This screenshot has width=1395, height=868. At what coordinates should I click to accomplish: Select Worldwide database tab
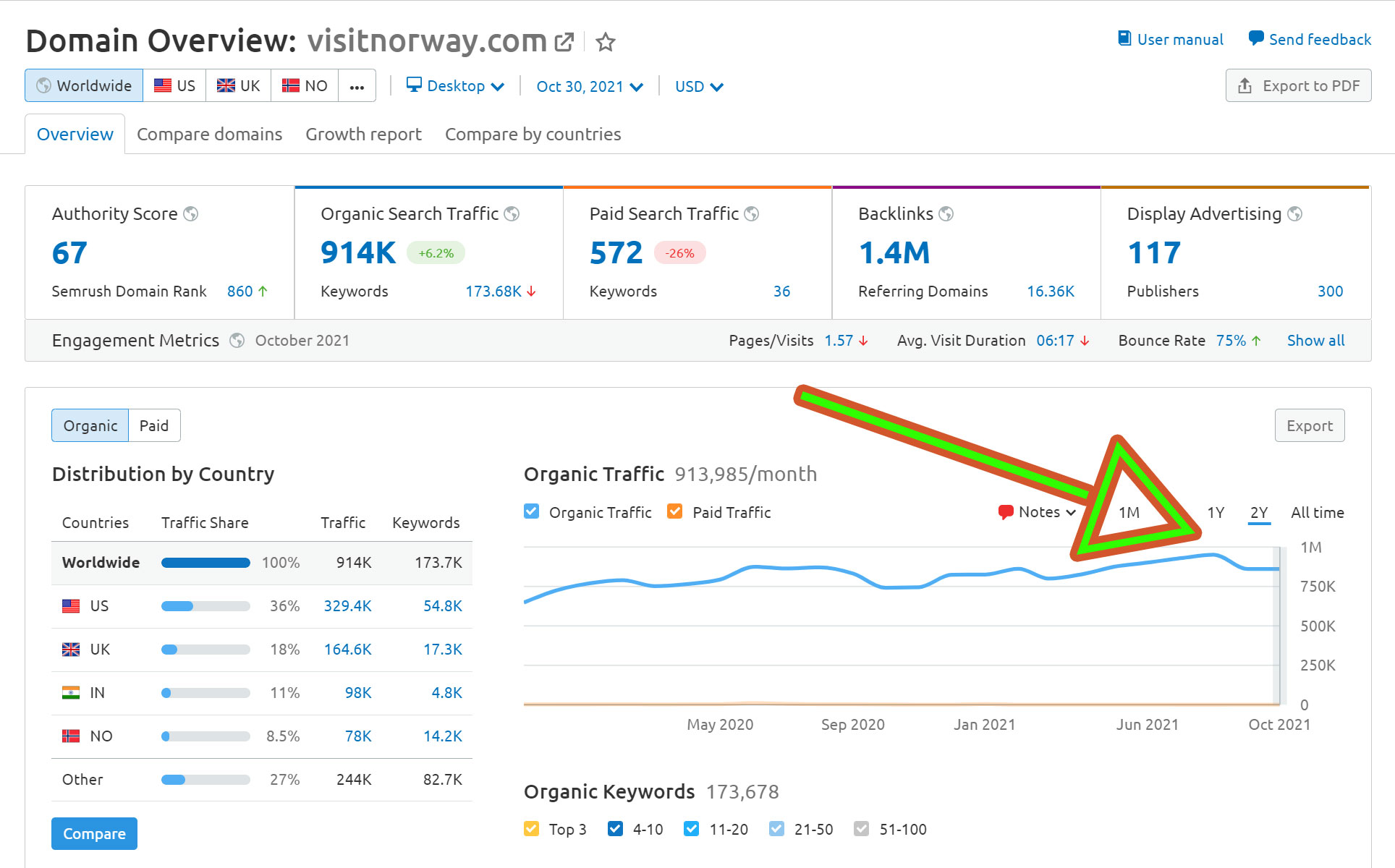click(x=84, y=85)
